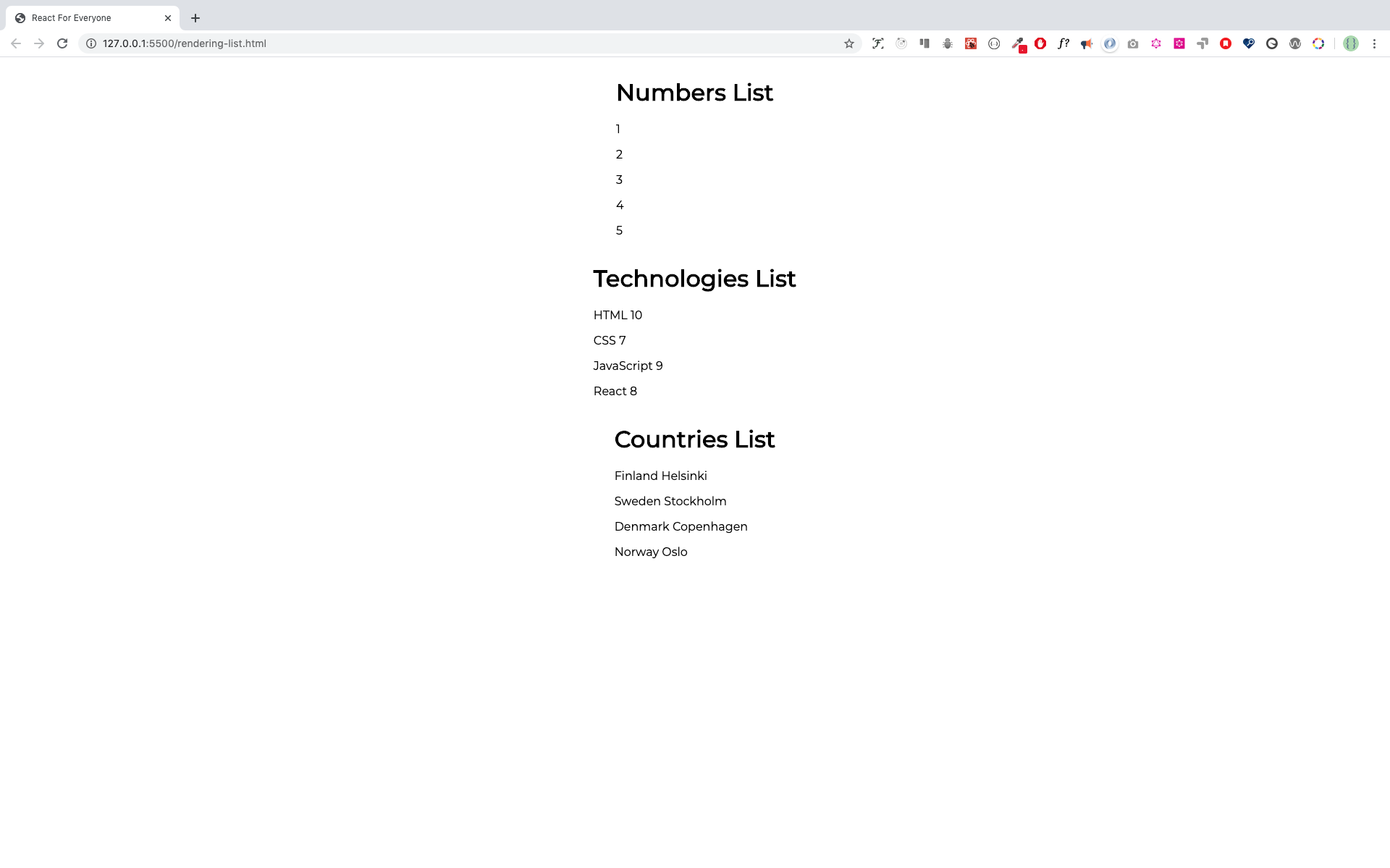Viewport: 1390px width, 868px height.
Task: Click the Countries List heading
Action: [x=694, y=439]
